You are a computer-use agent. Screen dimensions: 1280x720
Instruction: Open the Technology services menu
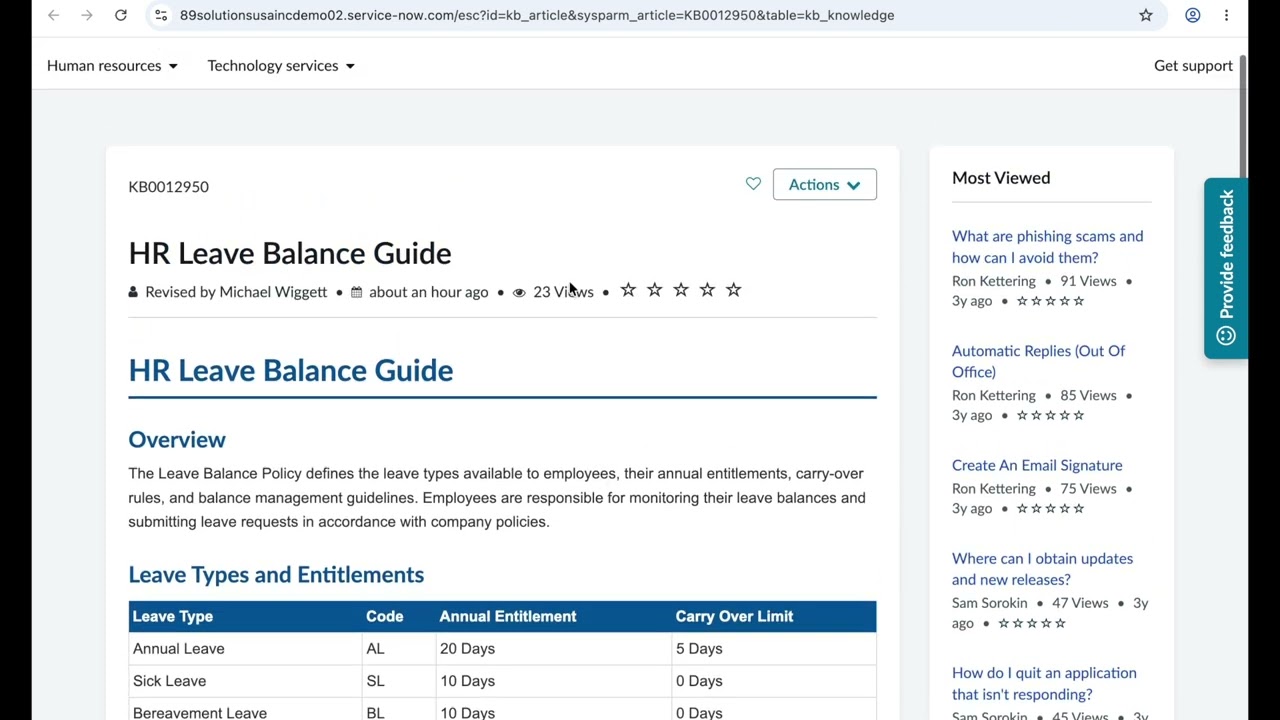coord(281,65)
